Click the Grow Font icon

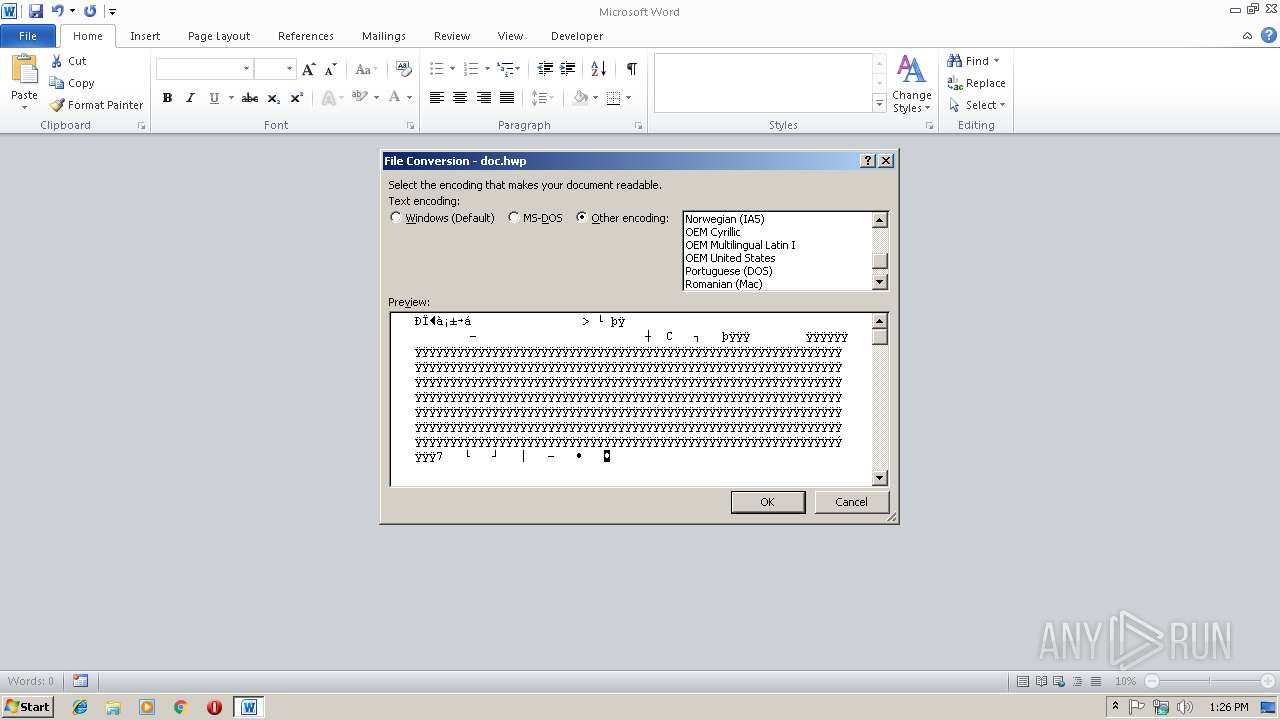[x=309, y=69]
